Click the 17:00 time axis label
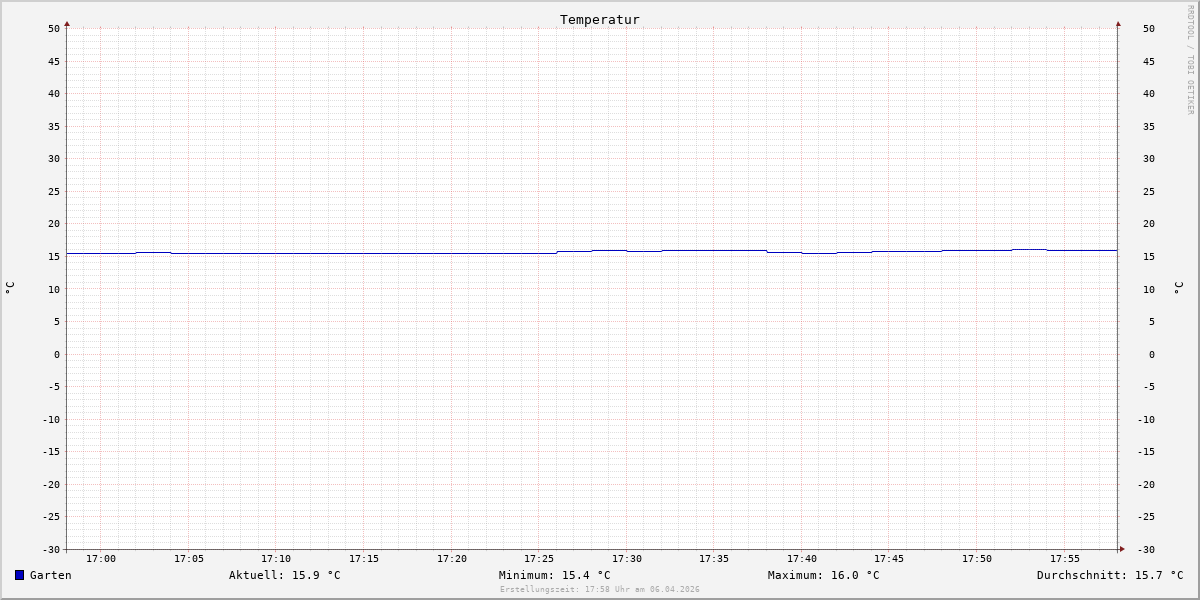 click(x=101, y=558)
